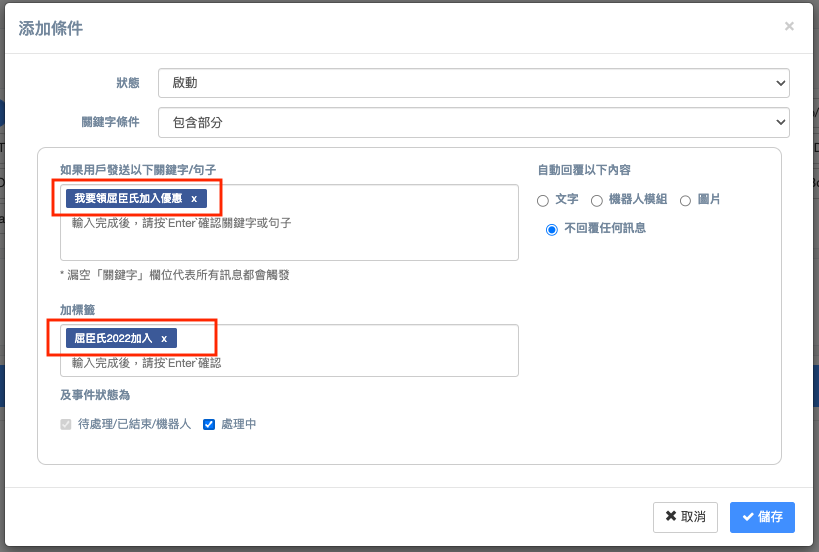Viewport: 819px width, 552px height.
Task: Choose the 機器人模組 radio option
Action: (597, 201)
